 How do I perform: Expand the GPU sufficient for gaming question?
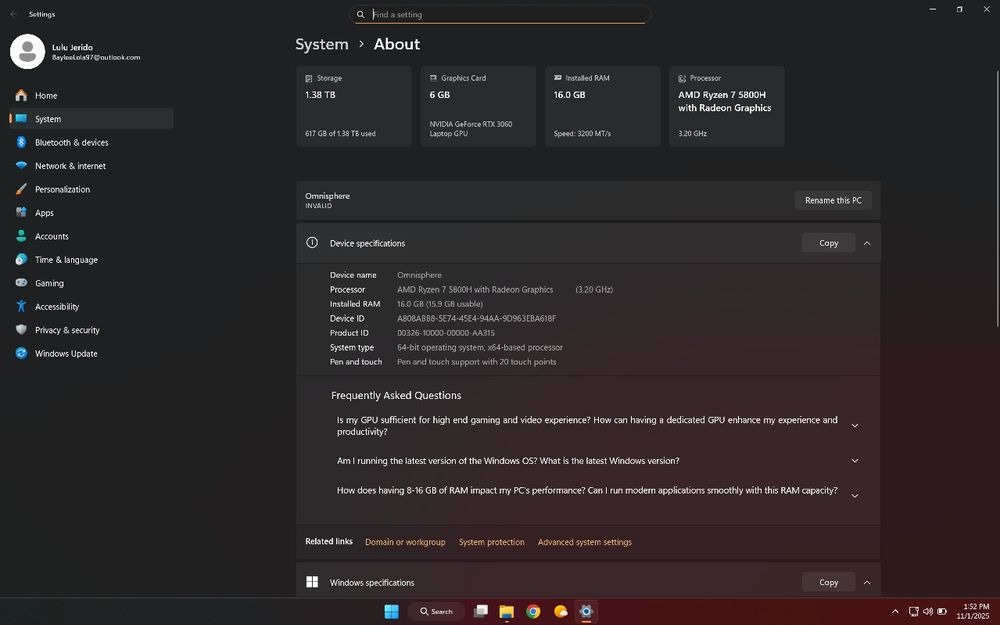855,426
